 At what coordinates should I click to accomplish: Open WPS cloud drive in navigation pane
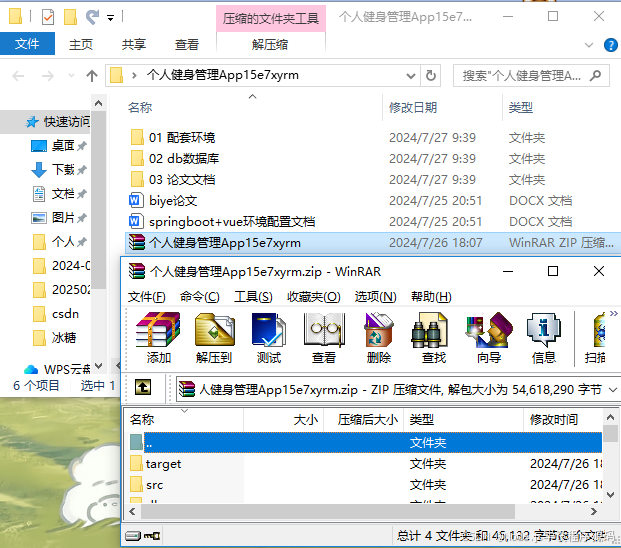click(x=57, y=369)
